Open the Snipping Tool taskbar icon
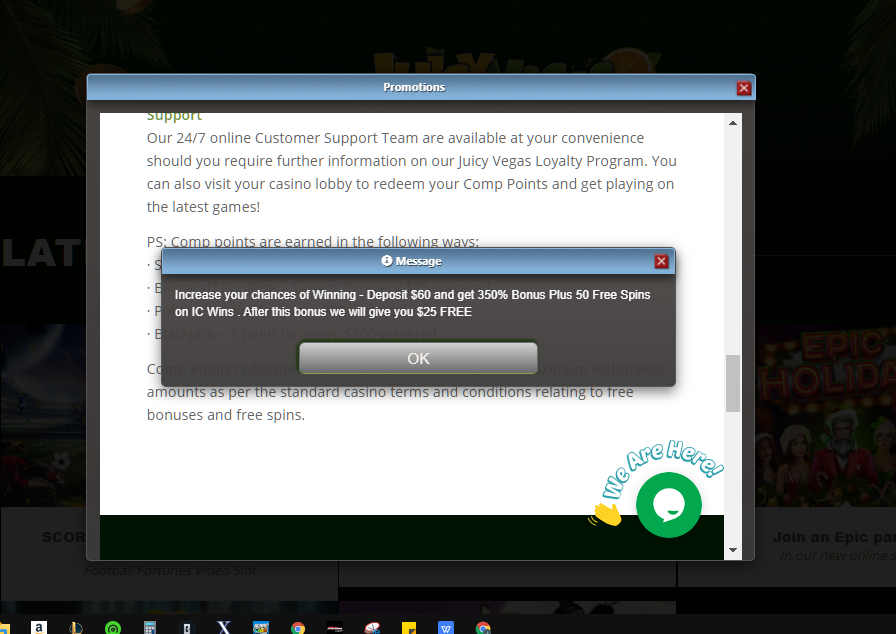Screen dimensions: 896x634 [x=372, y=628]
